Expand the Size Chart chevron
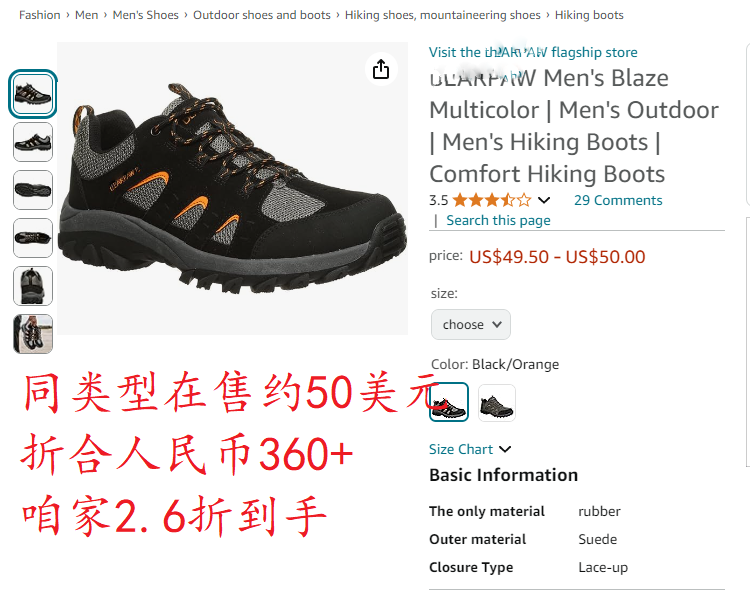 (x=505, y=449)
